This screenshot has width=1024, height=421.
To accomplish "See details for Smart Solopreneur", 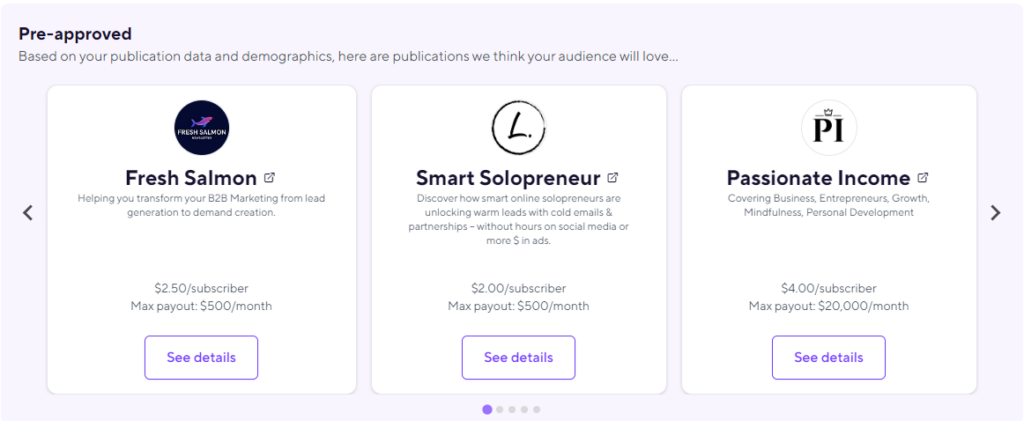I will [x=518, y=357].
